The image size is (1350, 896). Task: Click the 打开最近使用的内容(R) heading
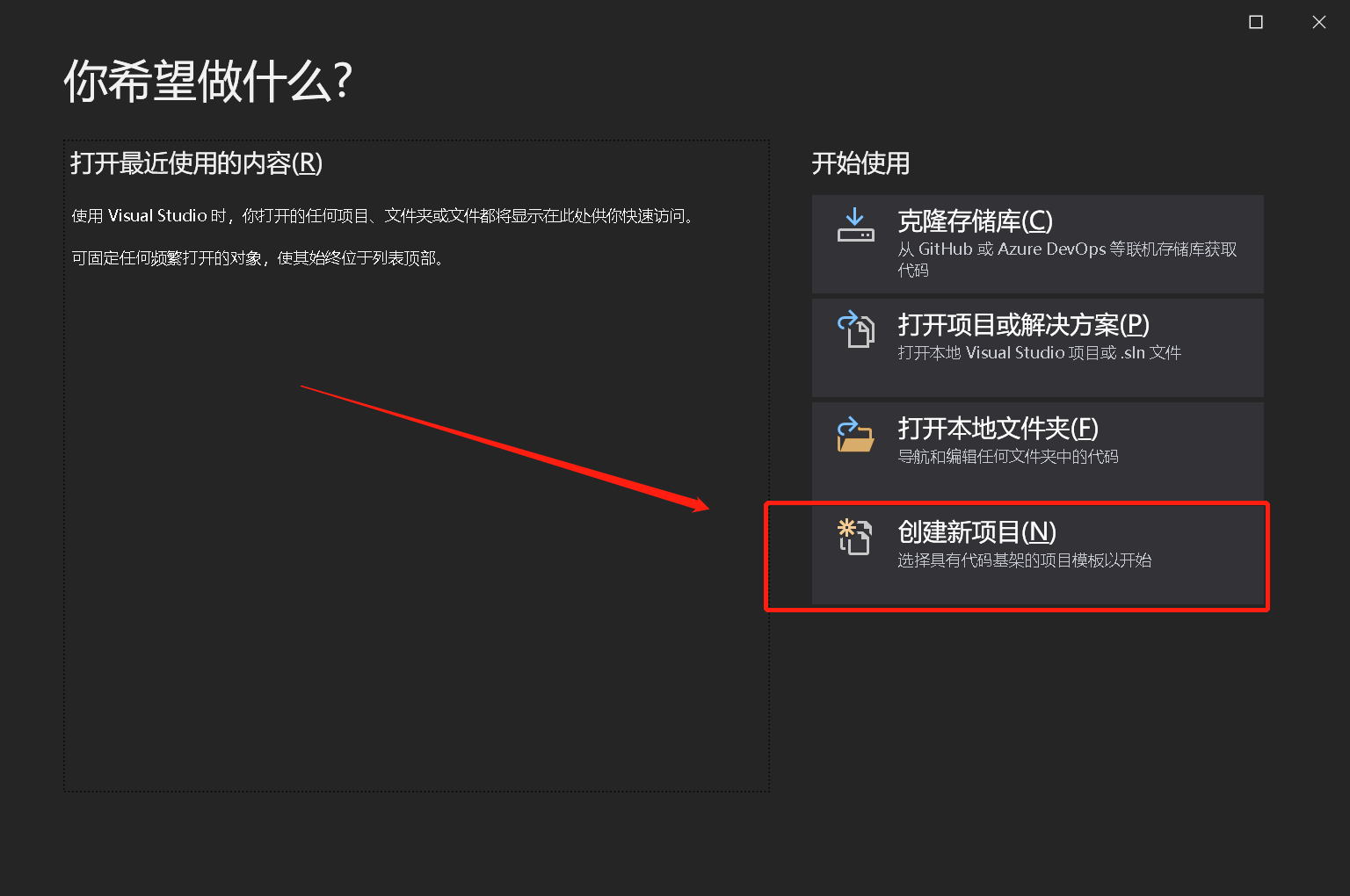(x=197, y=163)
